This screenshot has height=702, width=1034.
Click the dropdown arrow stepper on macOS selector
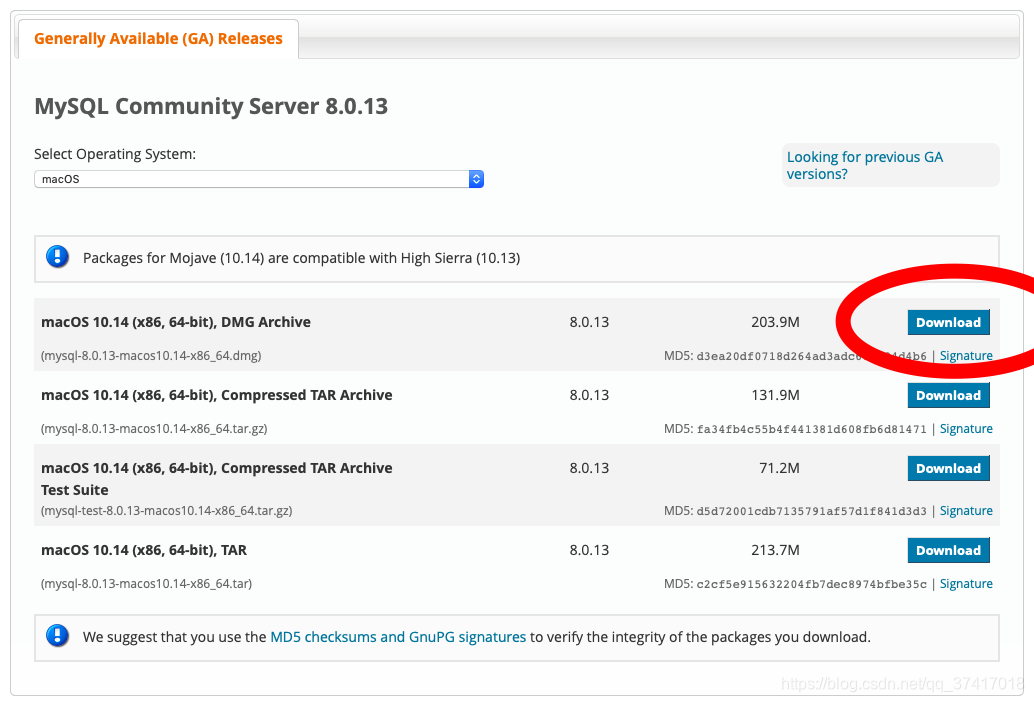(x=476, y=179)
